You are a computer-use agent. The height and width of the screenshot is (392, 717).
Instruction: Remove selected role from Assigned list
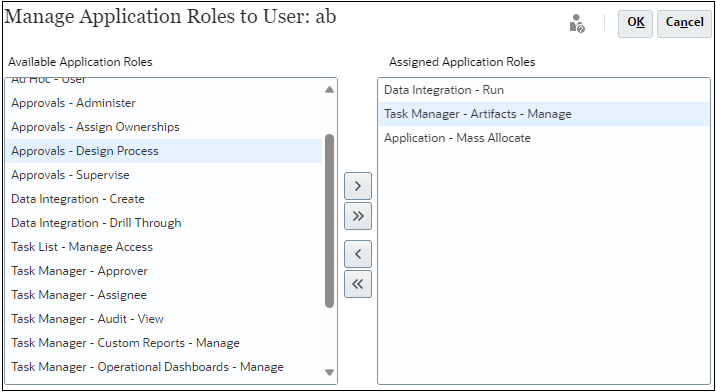tap(358, 254)
